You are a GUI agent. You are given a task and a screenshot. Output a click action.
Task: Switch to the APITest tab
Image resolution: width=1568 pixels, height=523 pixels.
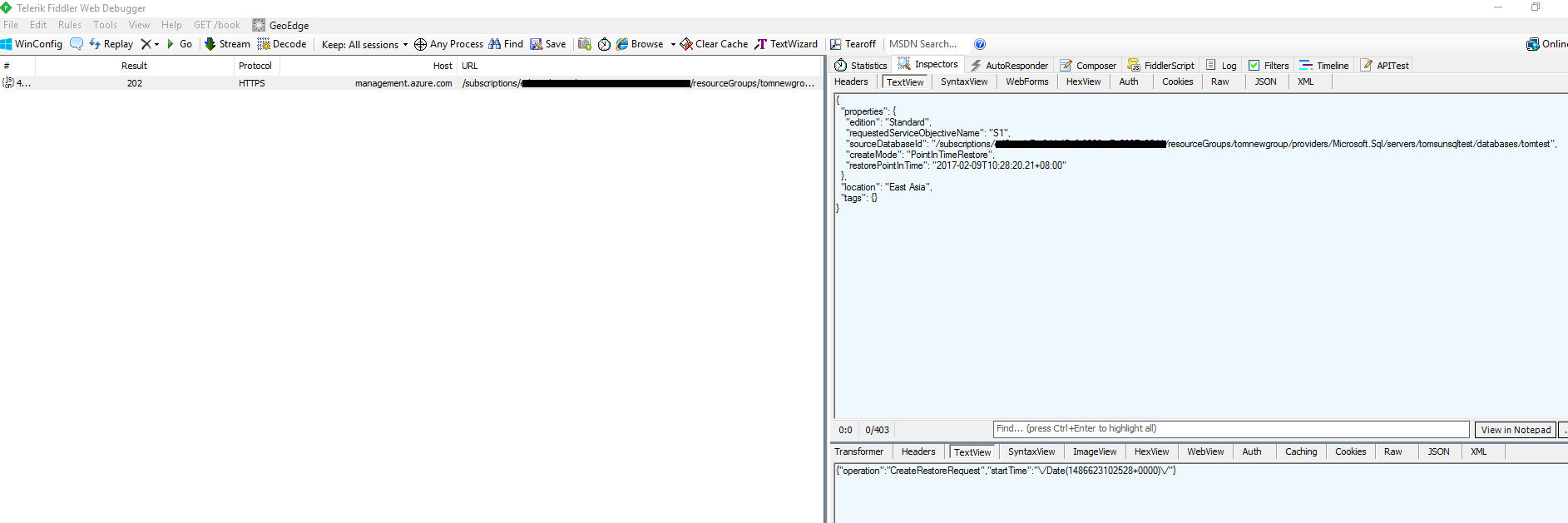1385,66
